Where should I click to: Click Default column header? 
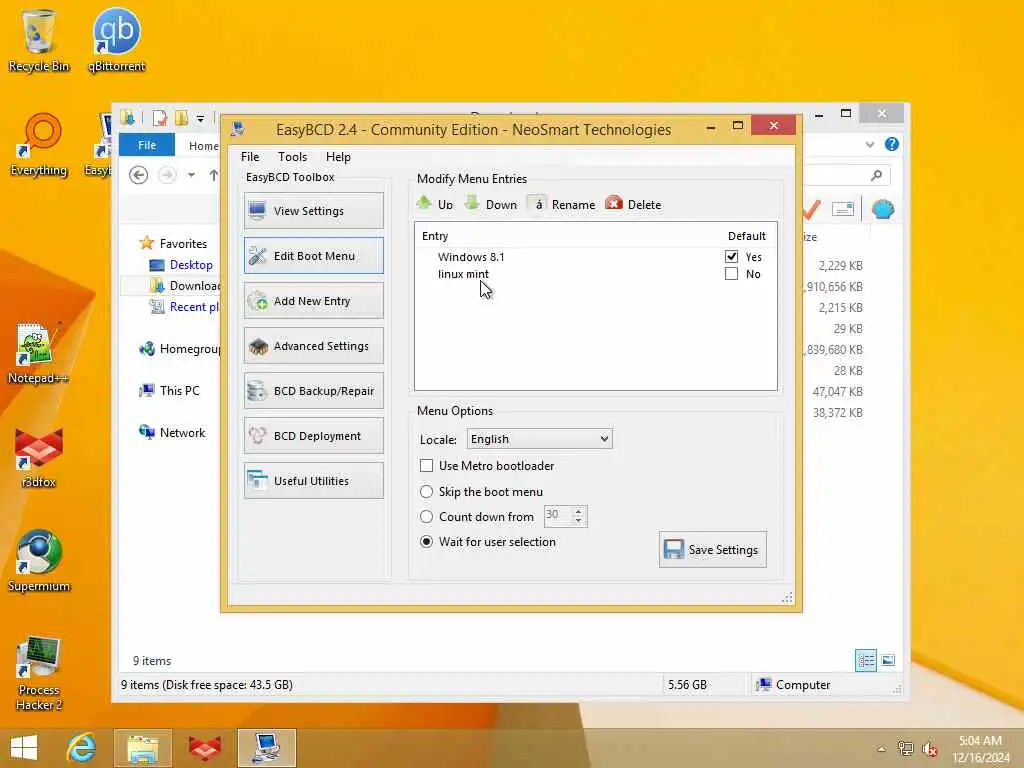pyautogui.click(x=746, y=236)
